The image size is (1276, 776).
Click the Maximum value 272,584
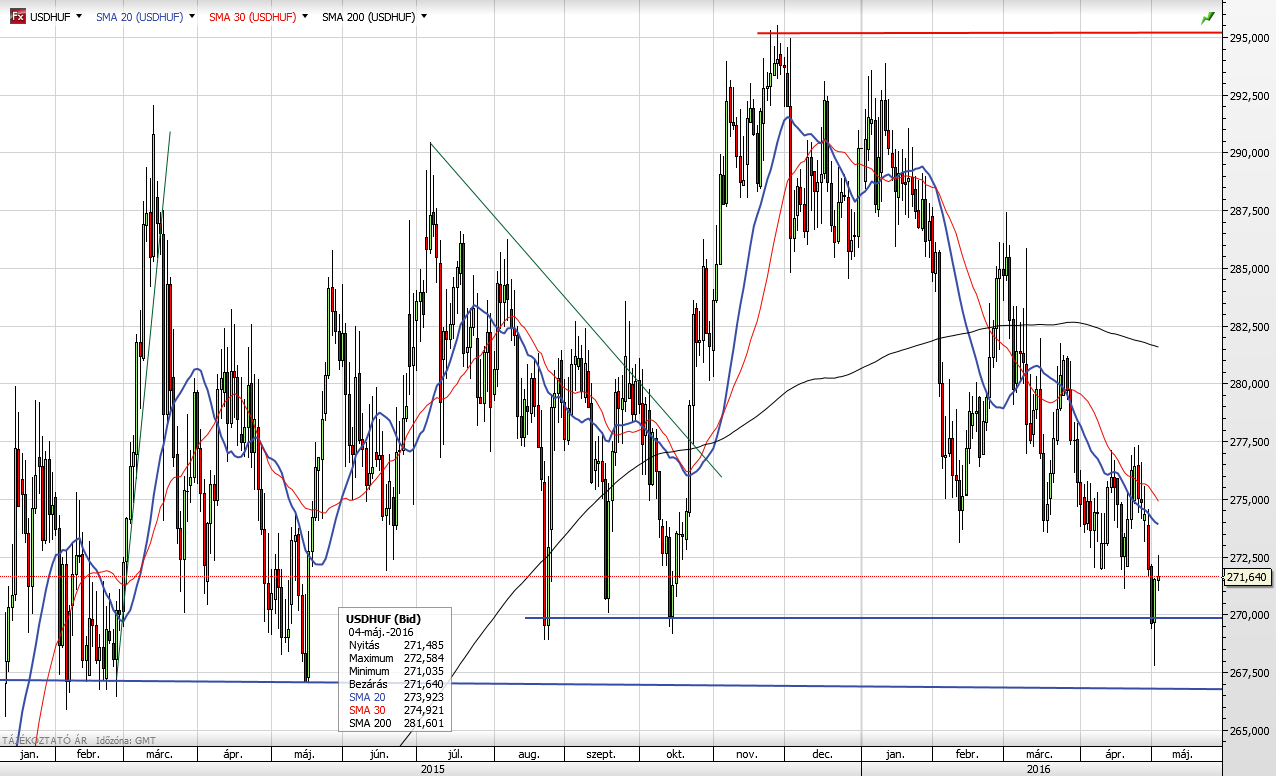pos(426,658)
